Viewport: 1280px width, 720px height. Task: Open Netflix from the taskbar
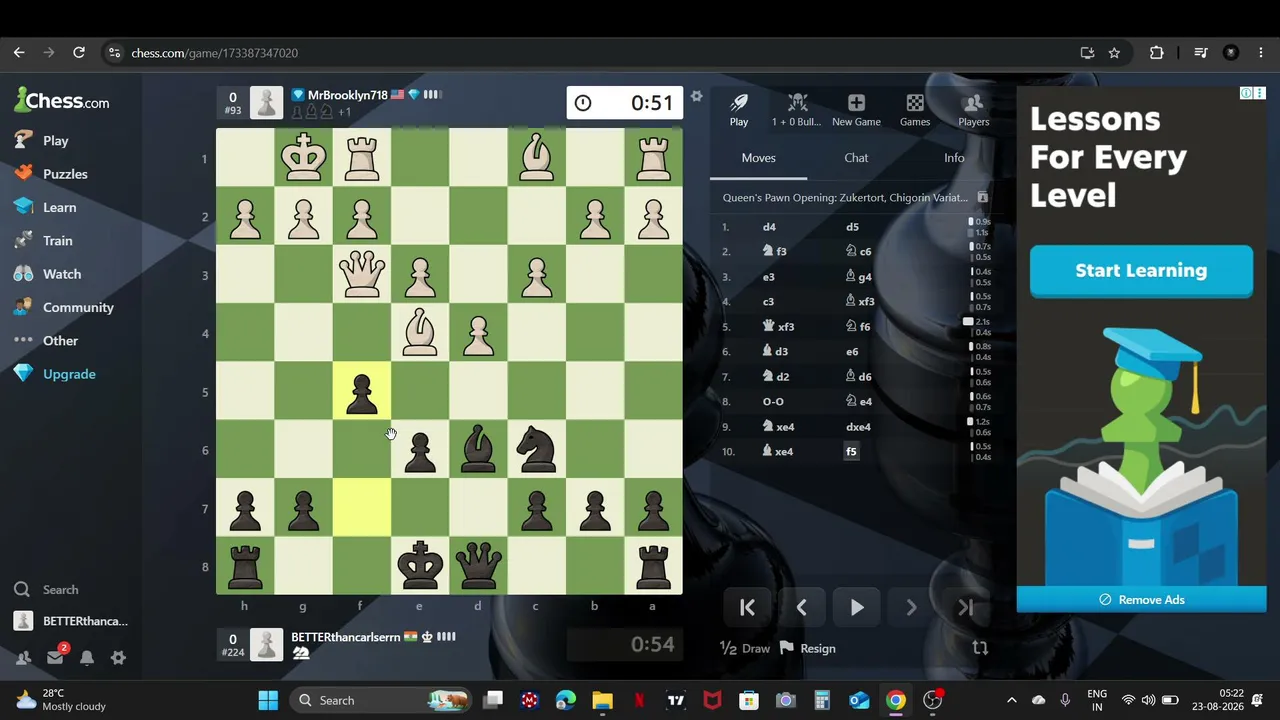639,700
